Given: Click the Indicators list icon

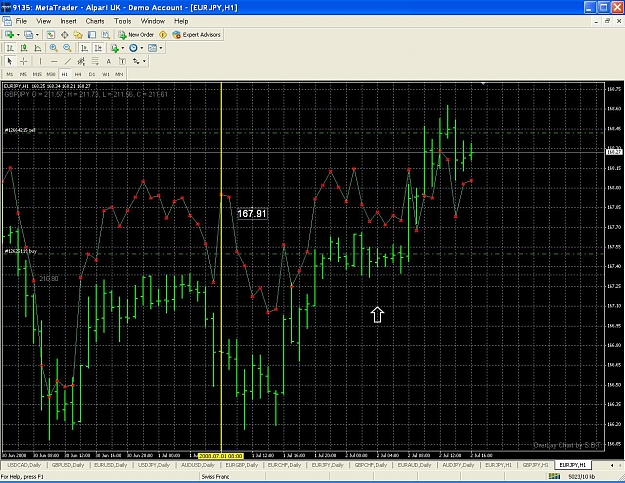Looking at the screenshot, I should pos(115,48).
